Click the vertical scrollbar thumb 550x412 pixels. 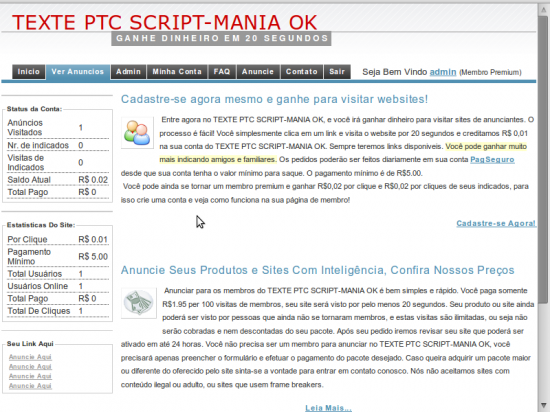tap(543, 160)
